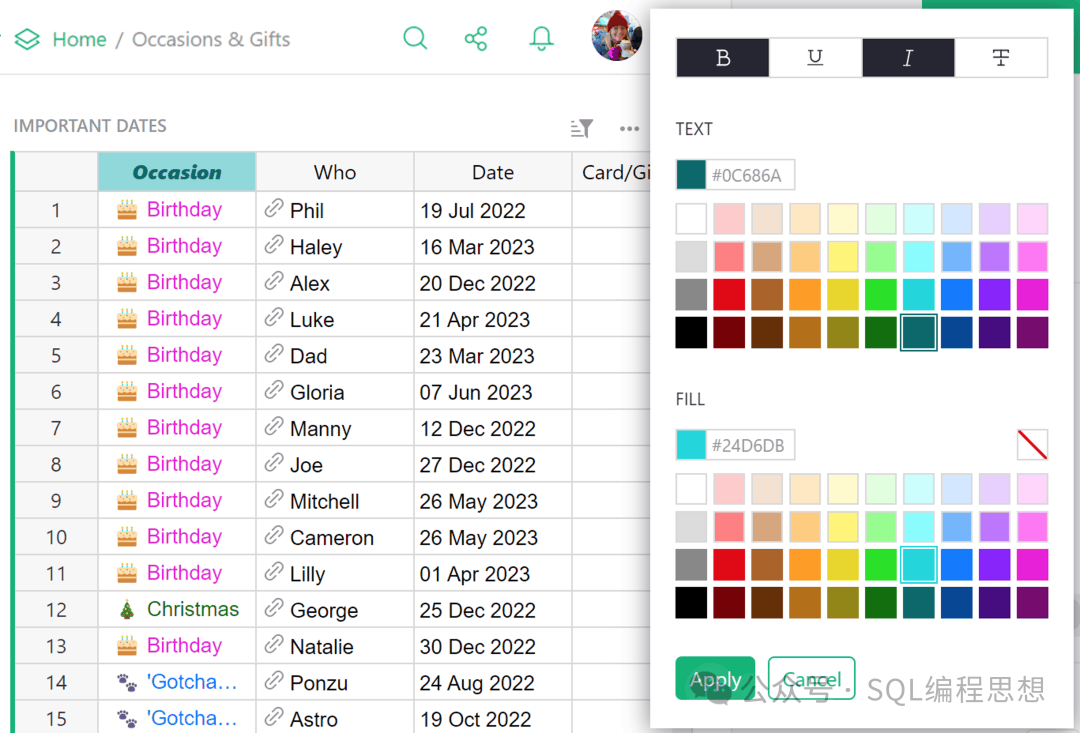Pick bright green swatch in FILL palette

click(880, 565)
